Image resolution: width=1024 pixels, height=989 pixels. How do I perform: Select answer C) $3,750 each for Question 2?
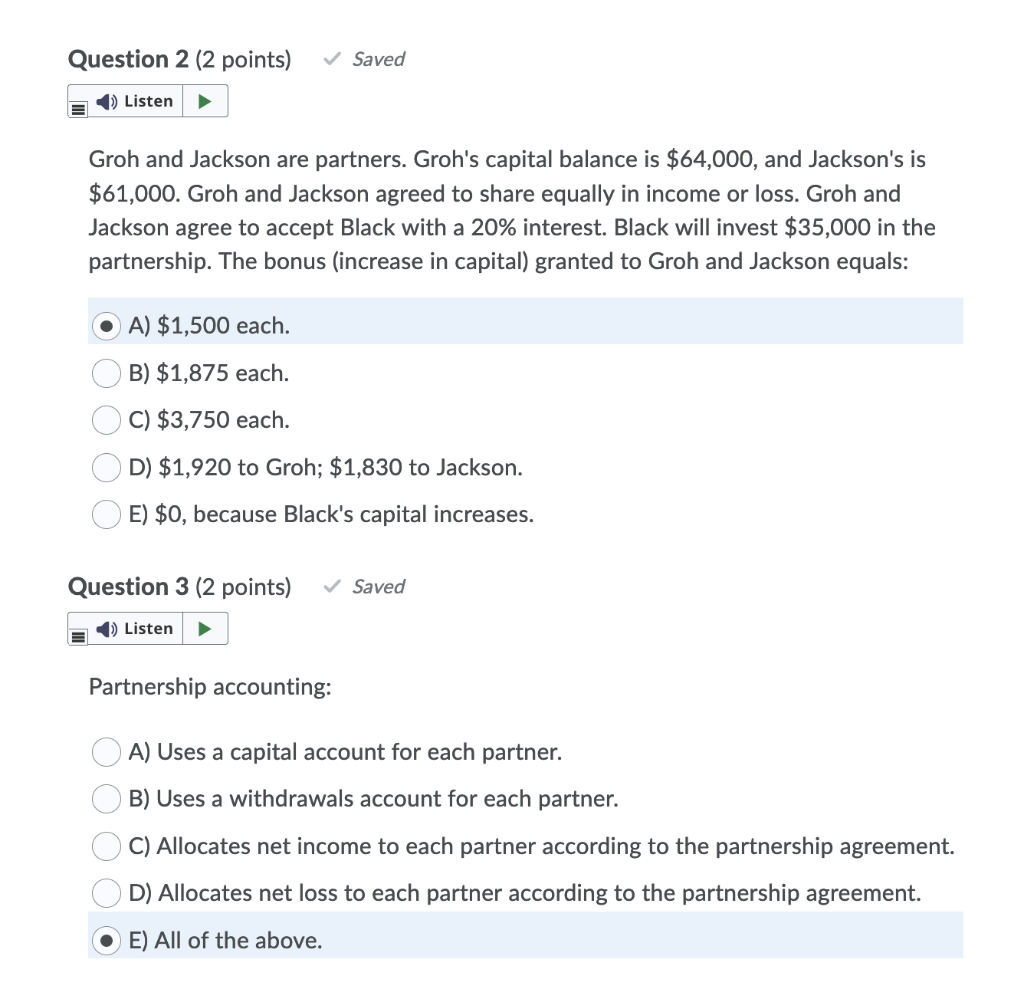[x=106, y=420]
